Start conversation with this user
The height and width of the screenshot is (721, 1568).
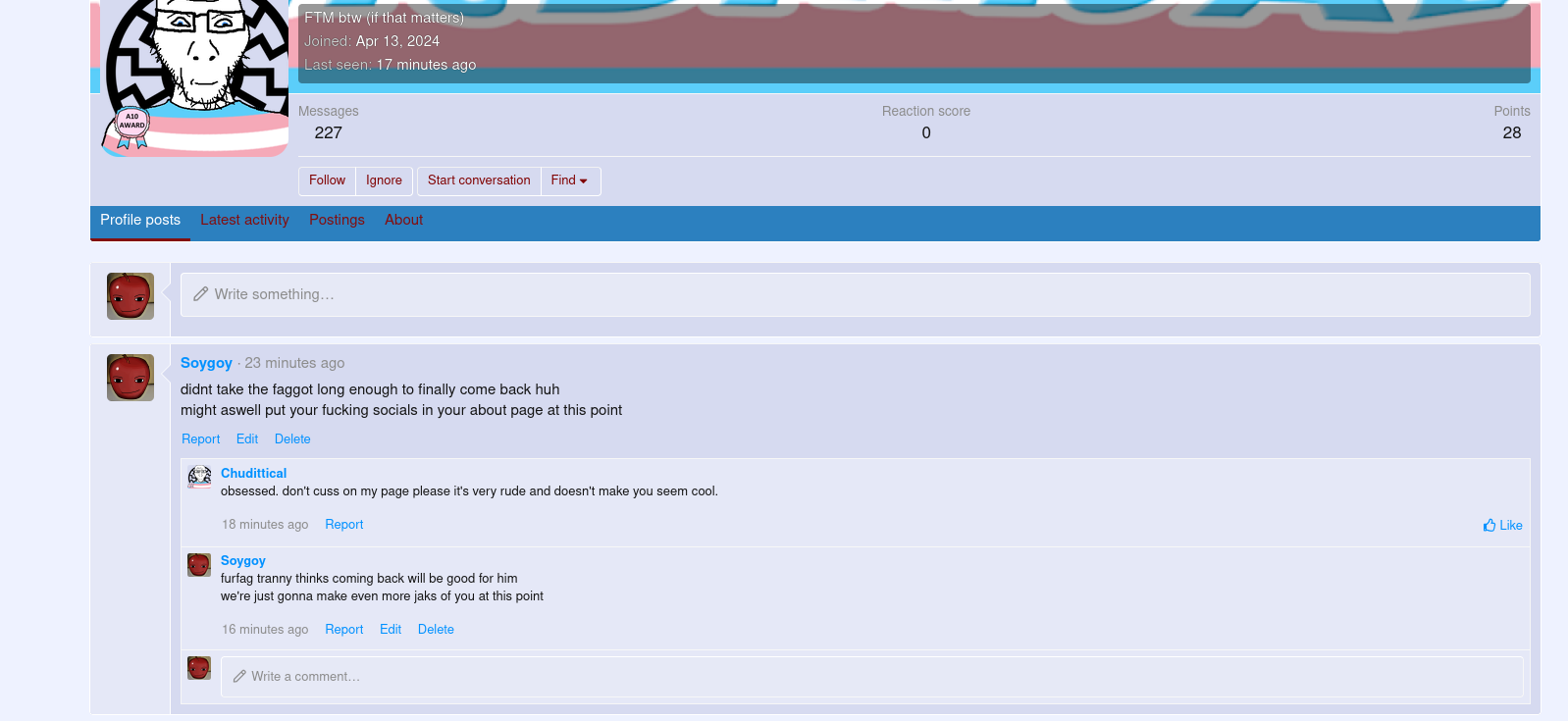point(479,180)
